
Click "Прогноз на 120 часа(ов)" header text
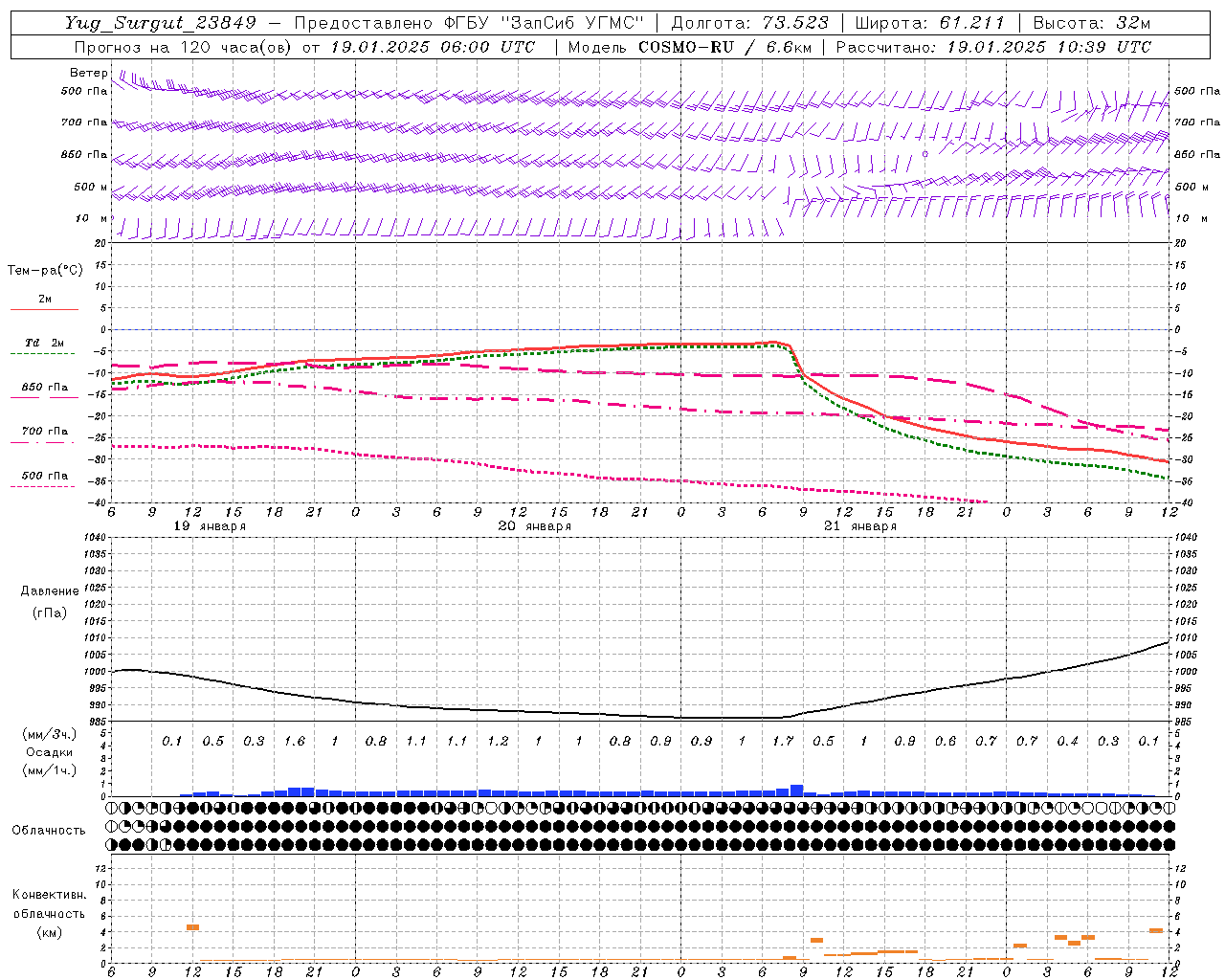pos(184,47)
